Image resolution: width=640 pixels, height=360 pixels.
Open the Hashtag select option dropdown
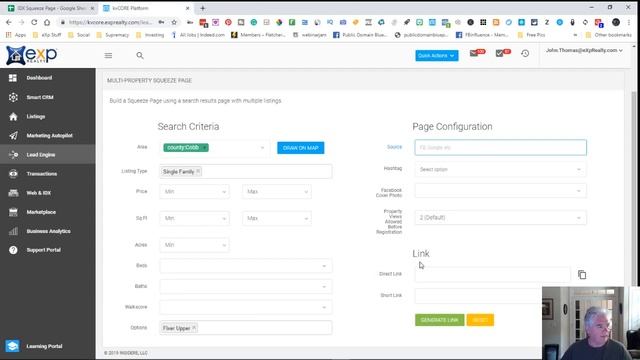pyautogui.click(x=500, y=169)
